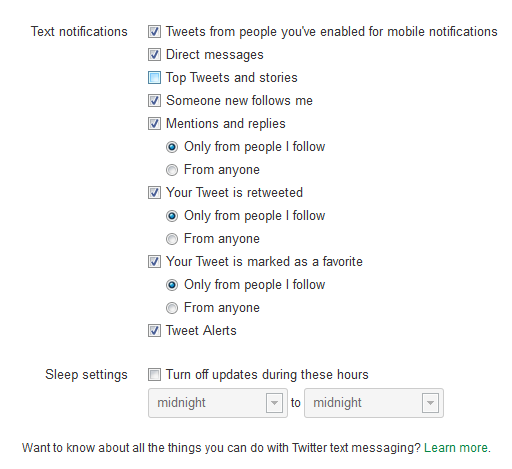
Task: Uncheck Your Tweet is marked as a favorite
Action: coord(154,262)
